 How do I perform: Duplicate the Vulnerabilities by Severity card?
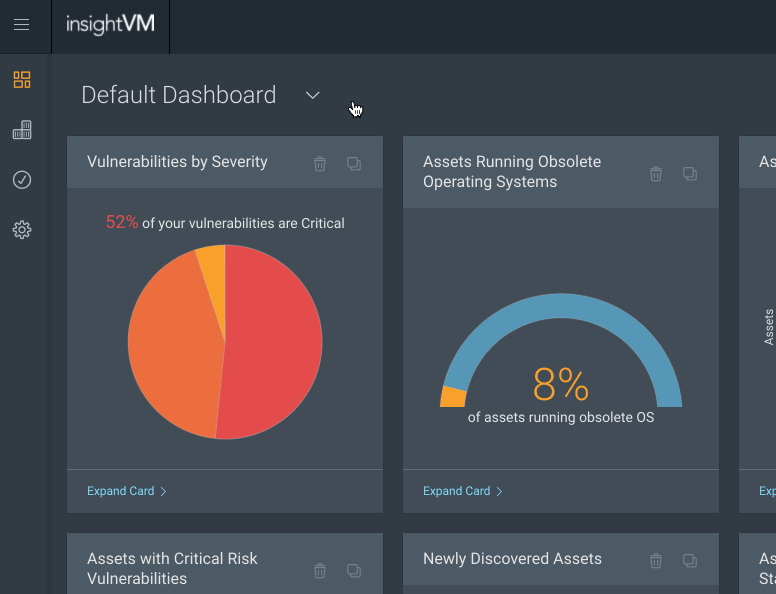[x=354, y=163]
